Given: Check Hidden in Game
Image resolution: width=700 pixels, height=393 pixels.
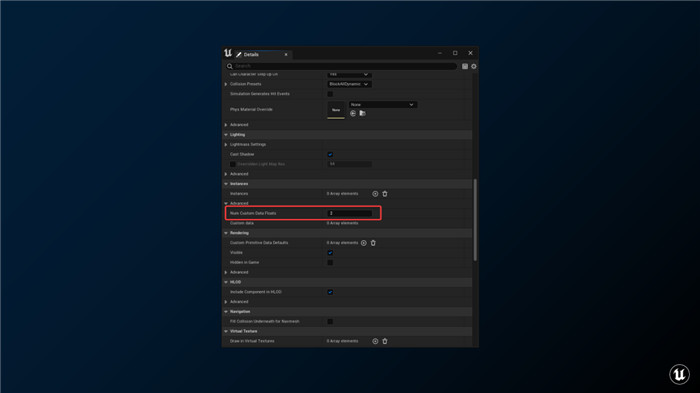Looking at the screenshot, I should (x=330, y=263).
